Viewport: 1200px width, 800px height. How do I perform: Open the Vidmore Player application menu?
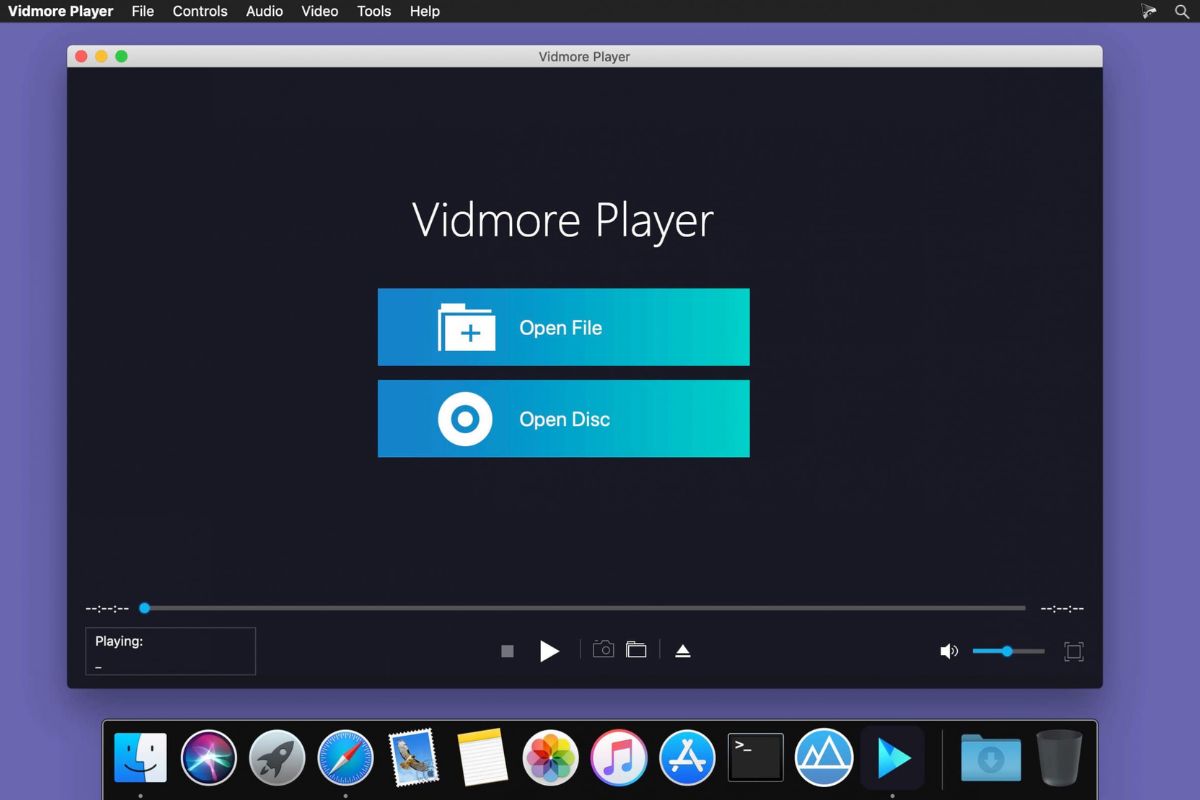[x=61, y=11]
